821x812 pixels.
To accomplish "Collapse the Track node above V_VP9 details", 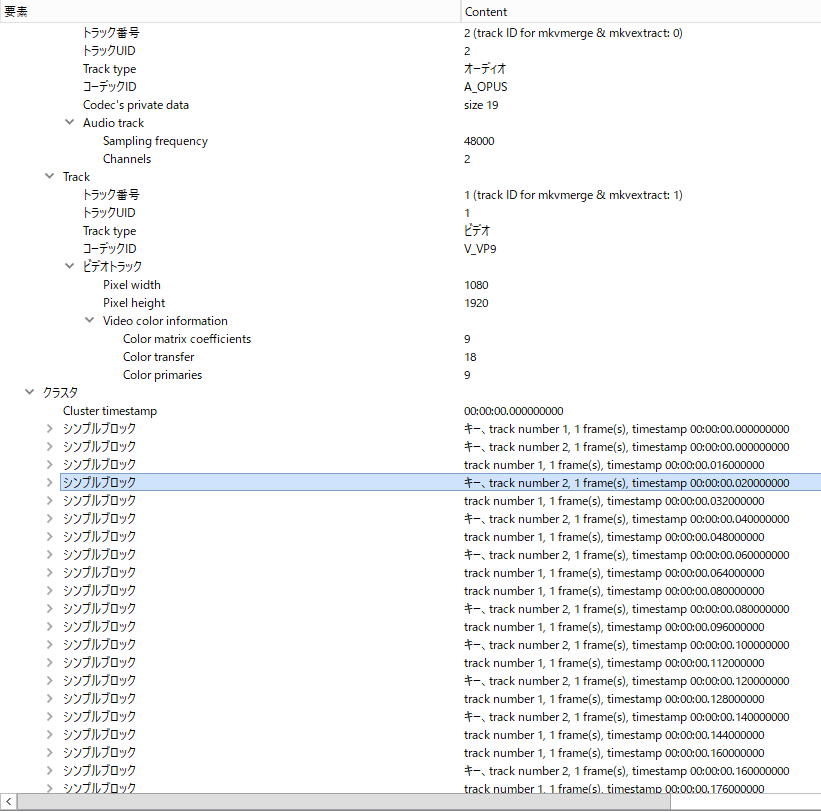I will tap(50, 177).
